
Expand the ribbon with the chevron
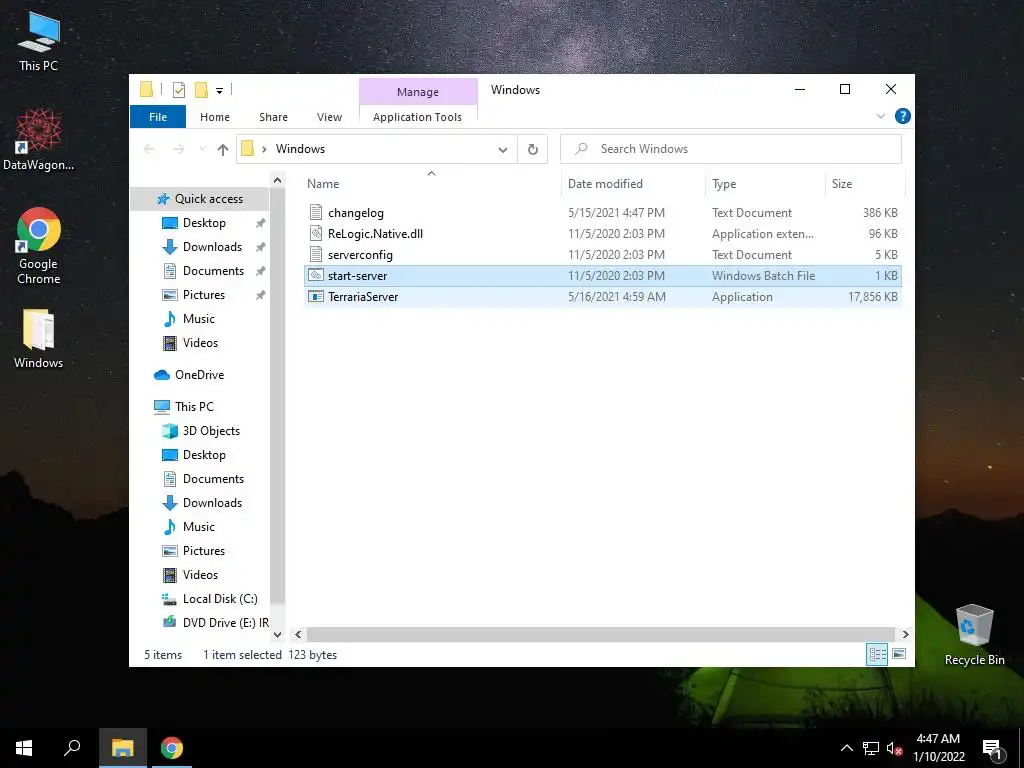[x=880, y=116]
